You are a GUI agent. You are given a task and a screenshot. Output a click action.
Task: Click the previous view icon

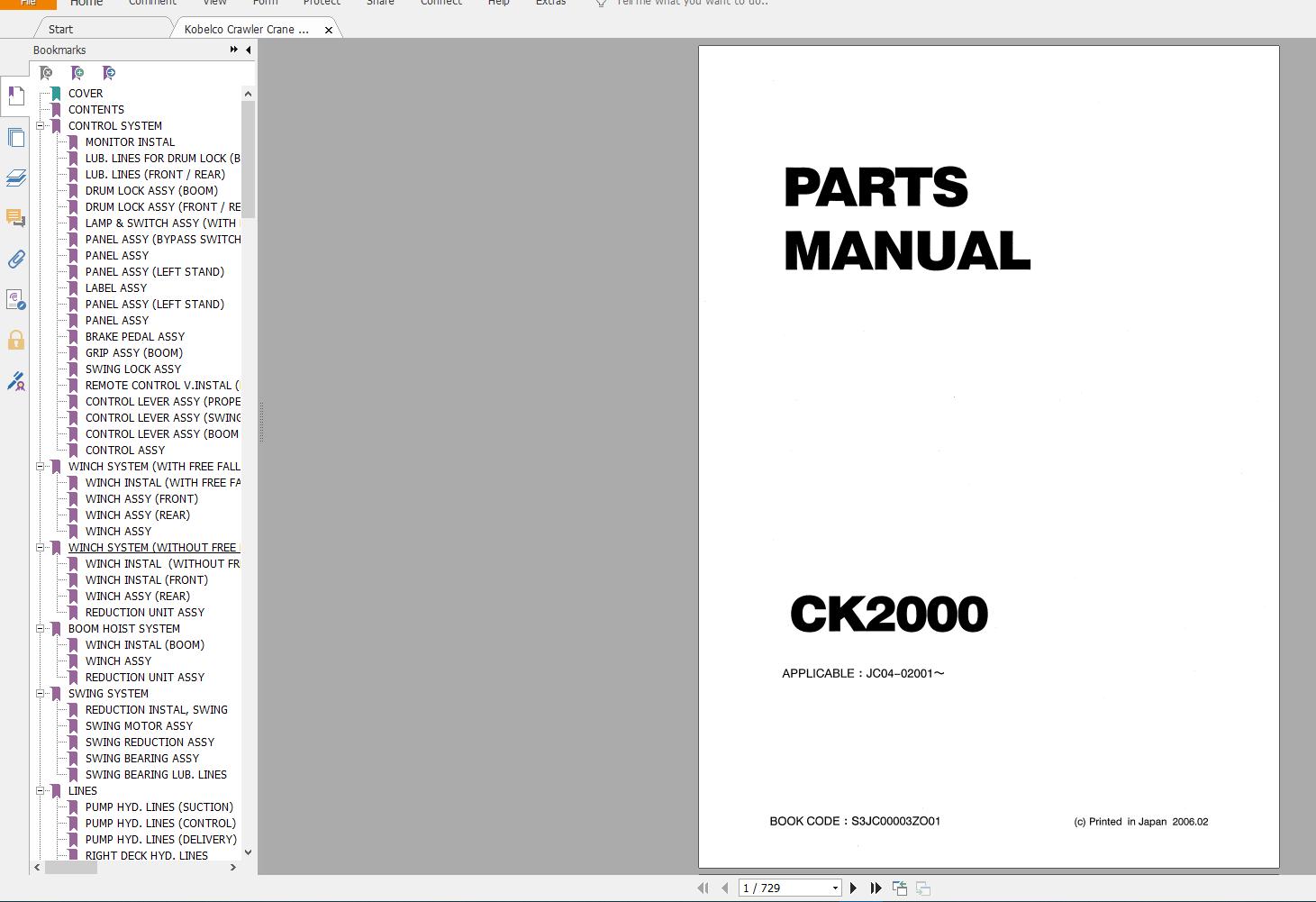click(900, 888)
